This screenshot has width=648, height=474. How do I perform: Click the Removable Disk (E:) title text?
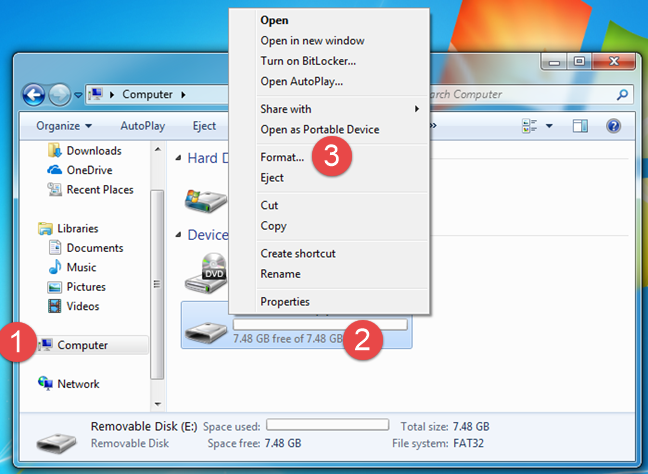tap(144, 426)
